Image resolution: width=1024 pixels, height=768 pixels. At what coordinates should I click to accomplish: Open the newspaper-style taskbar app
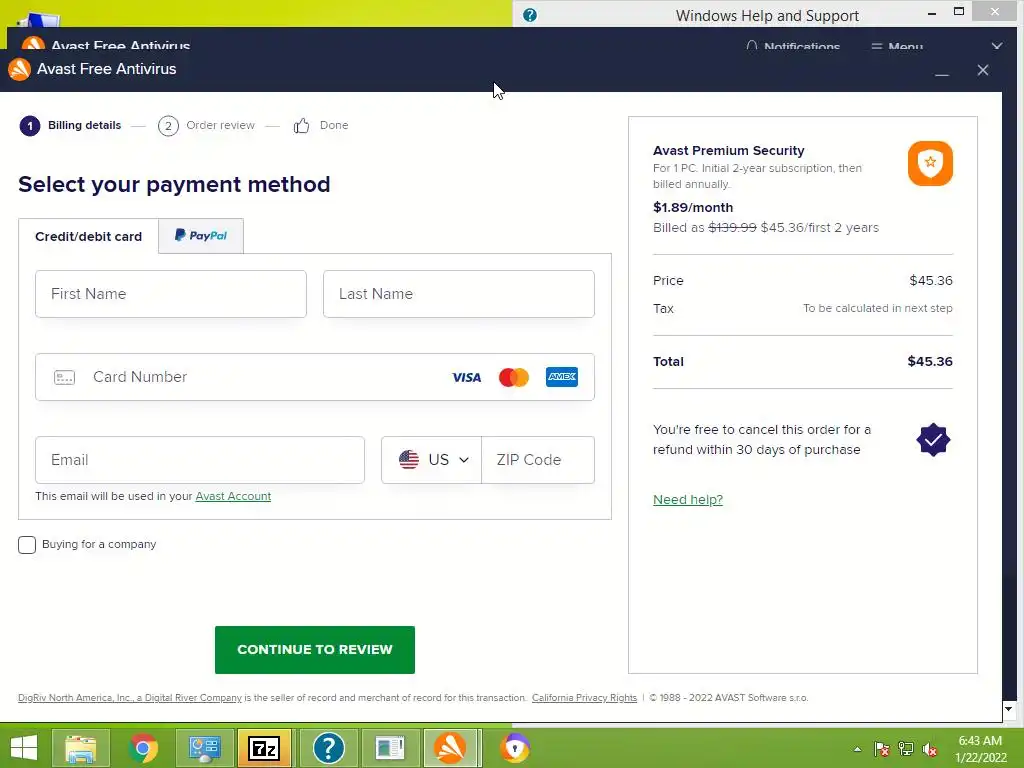tap(390, 748)
